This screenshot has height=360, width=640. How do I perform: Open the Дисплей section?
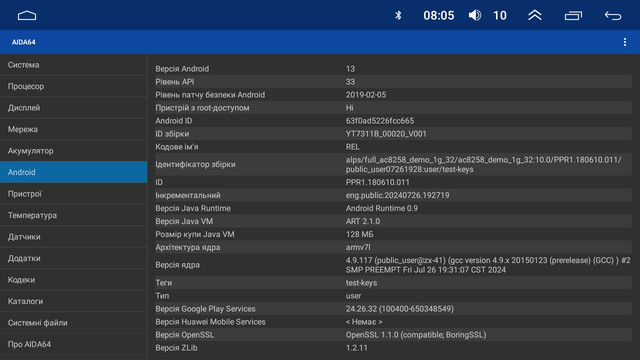[x=73, y=108]
